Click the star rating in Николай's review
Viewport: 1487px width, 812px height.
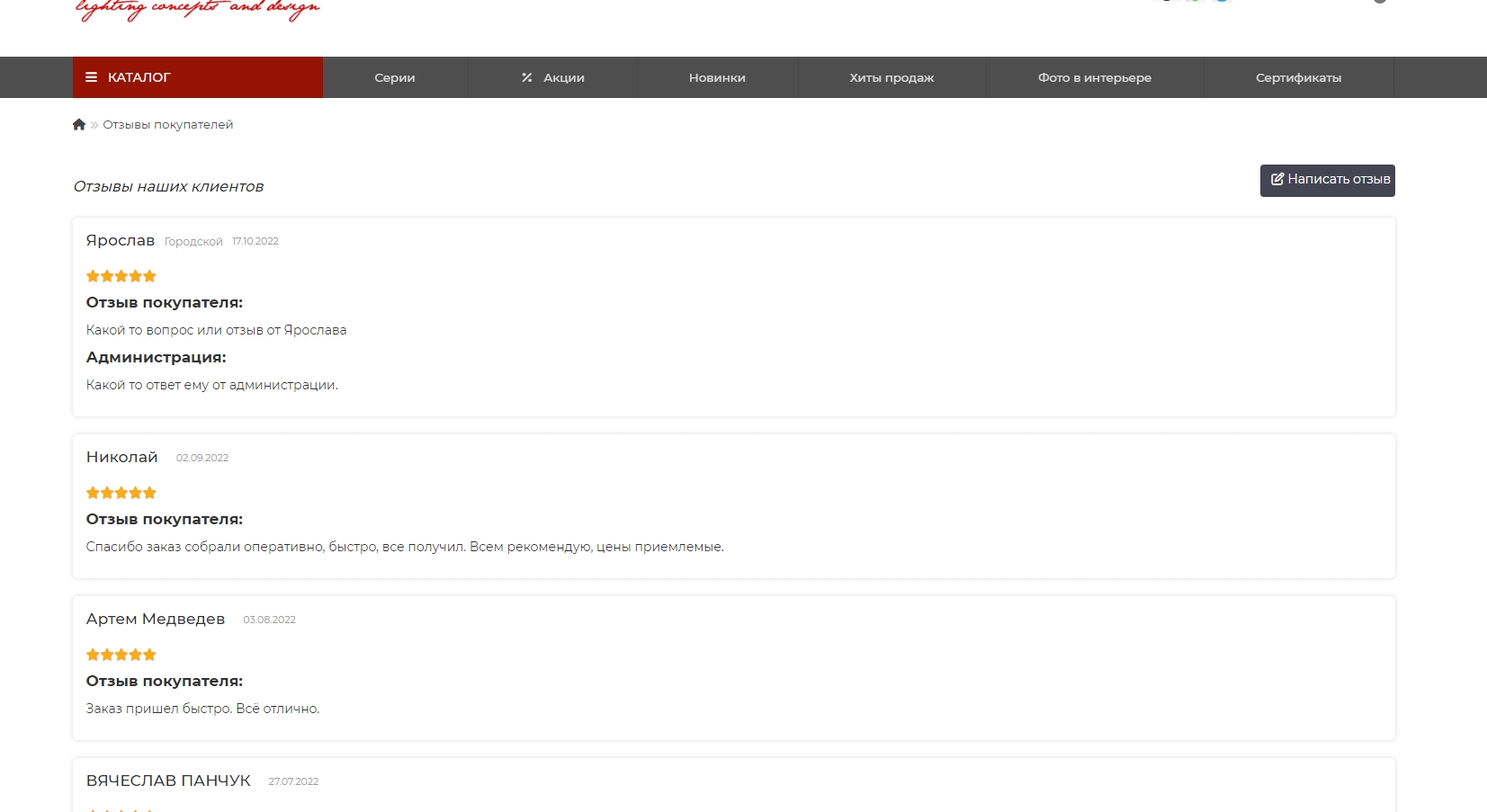121,493
